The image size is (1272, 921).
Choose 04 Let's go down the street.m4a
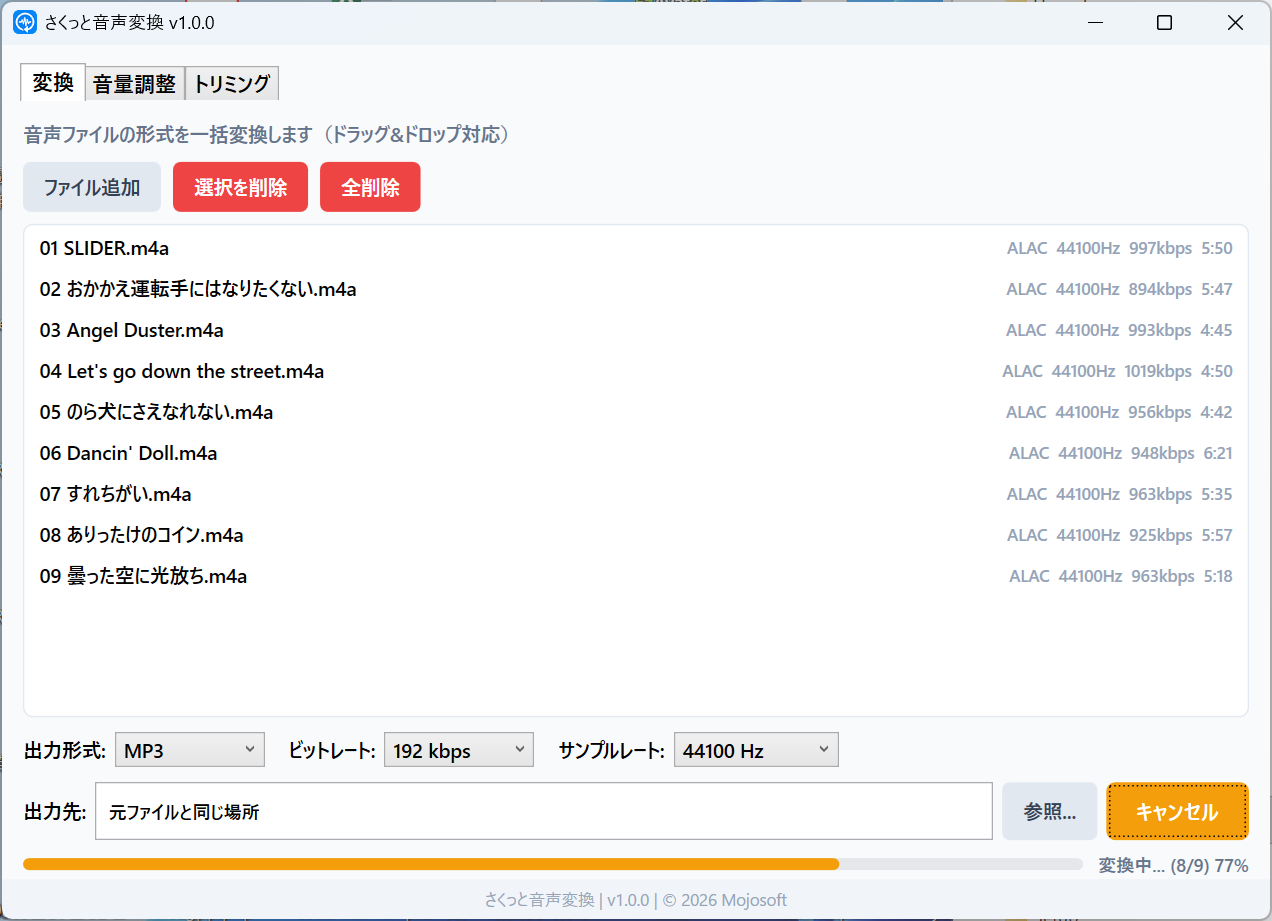[182, 371]
